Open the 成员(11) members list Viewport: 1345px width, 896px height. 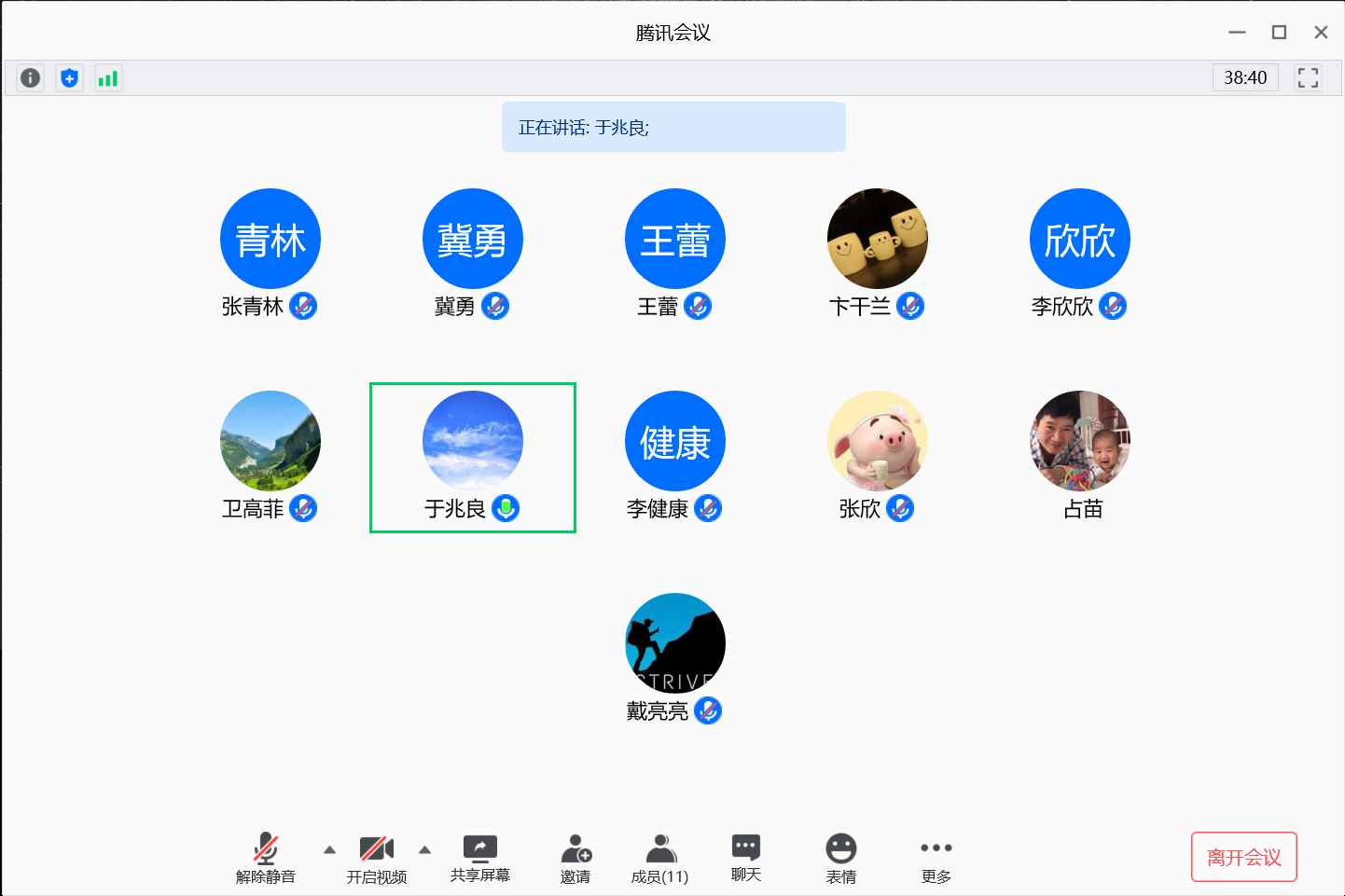[x=660, y=859]
